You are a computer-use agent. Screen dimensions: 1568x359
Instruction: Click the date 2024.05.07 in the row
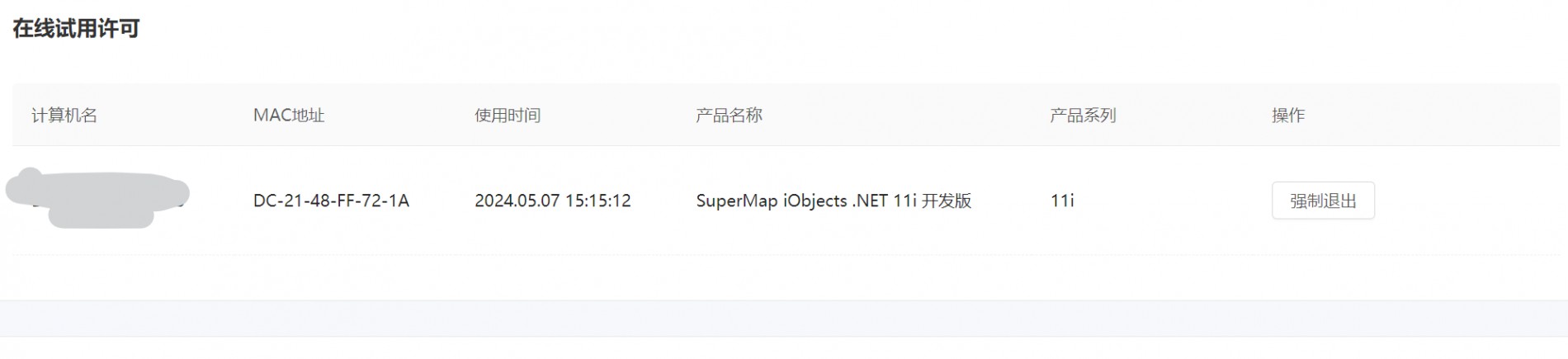coord(517,201)
